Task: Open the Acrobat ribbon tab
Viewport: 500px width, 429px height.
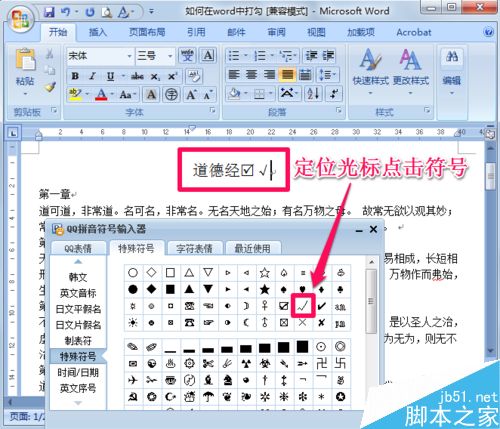Action: pyautogui.click(x=414, y=32)
